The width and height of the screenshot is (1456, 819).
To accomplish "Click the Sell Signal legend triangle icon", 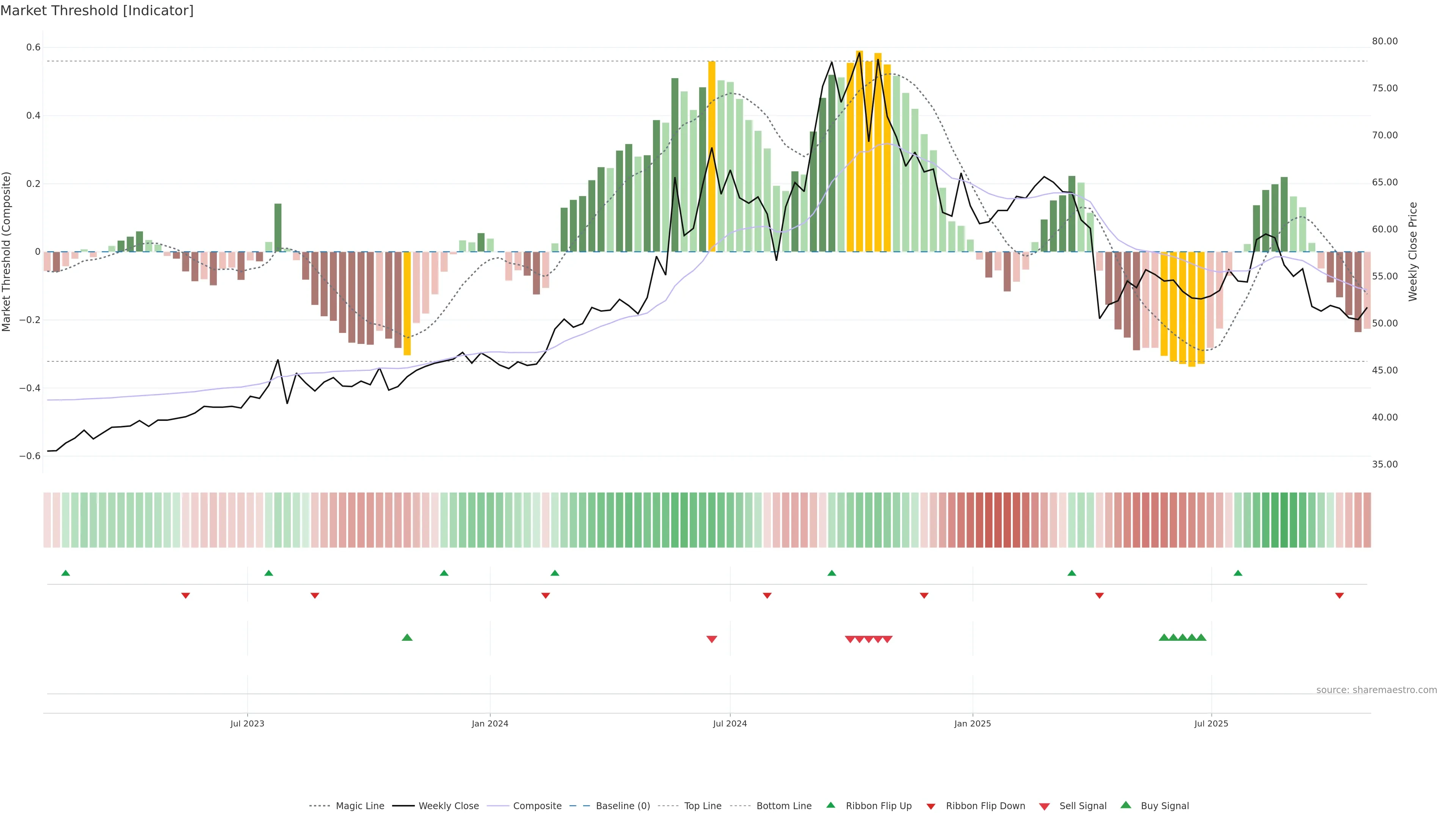I will click(1044, 806).
